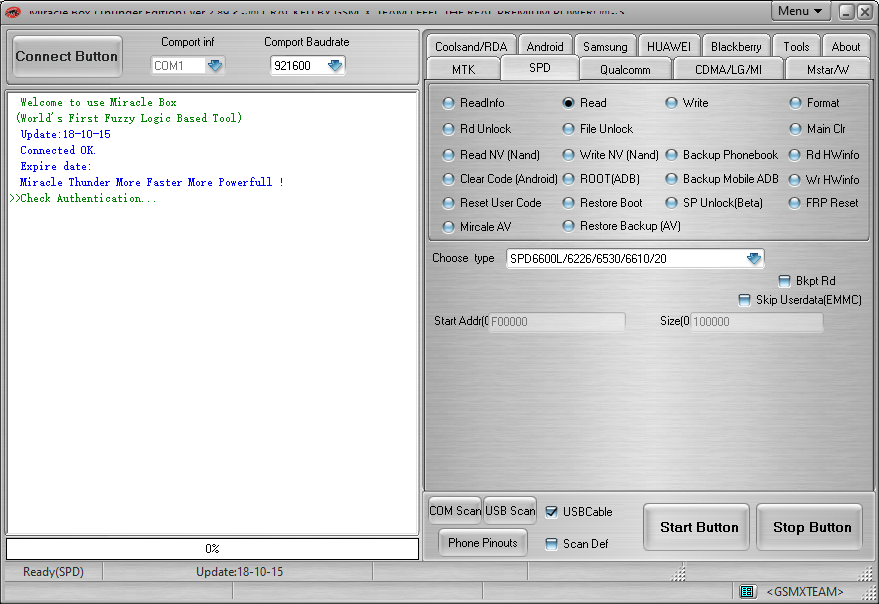Click the Size input field
Viewport: 879px width, 604px height.
(x=757, y=322)
